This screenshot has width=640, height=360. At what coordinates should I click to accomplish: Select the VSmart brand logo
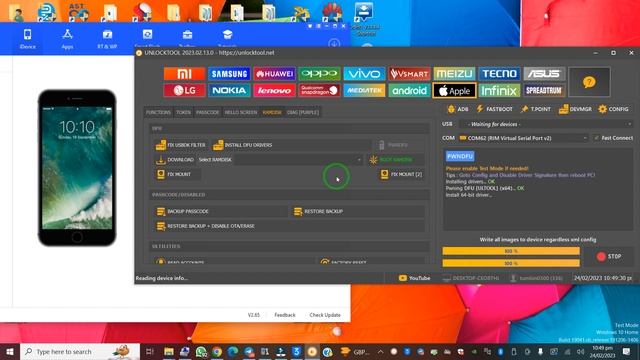click(x=409, y=74)
